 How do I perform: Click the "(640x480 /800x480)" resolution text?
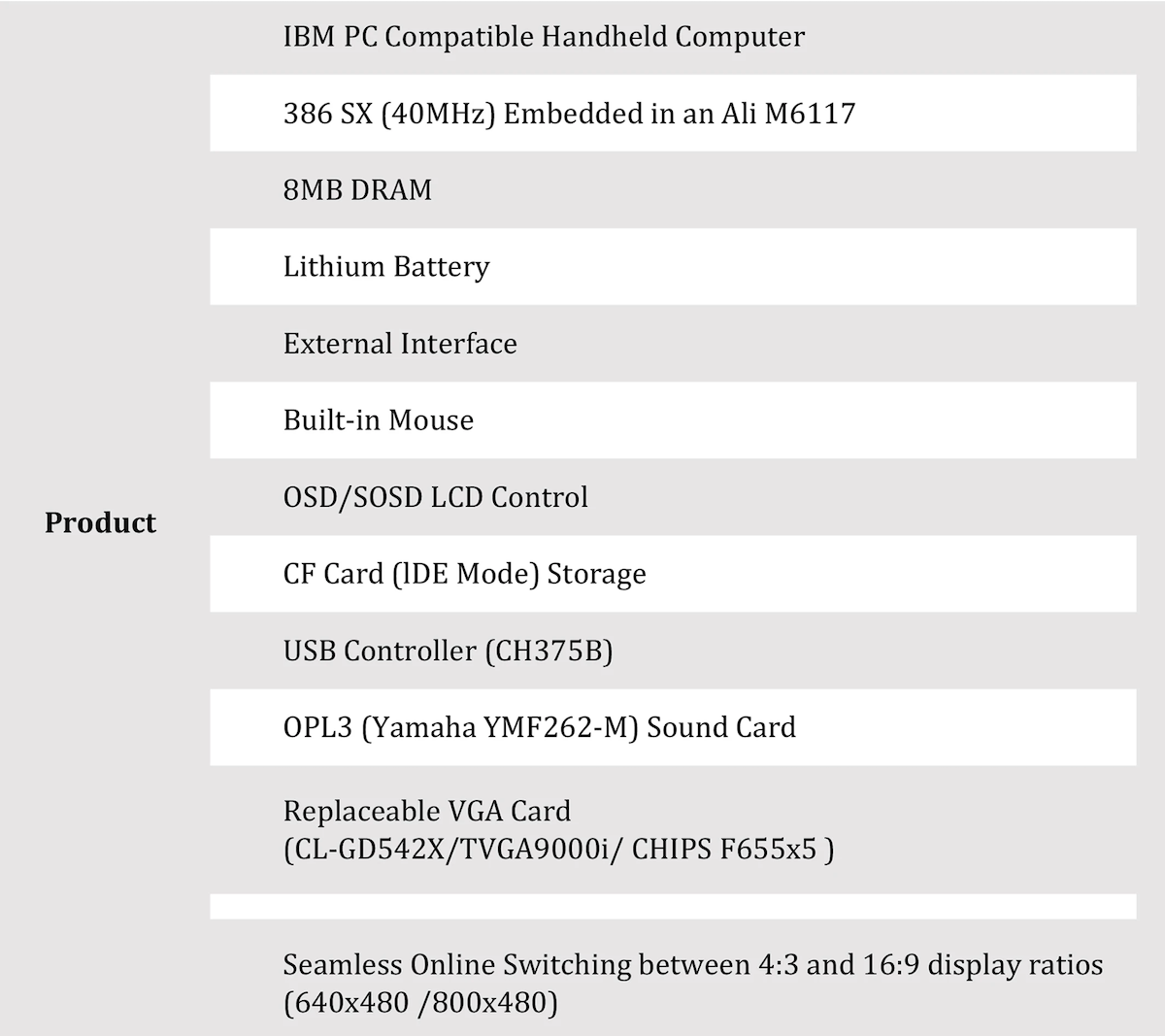click(420, 1002)
